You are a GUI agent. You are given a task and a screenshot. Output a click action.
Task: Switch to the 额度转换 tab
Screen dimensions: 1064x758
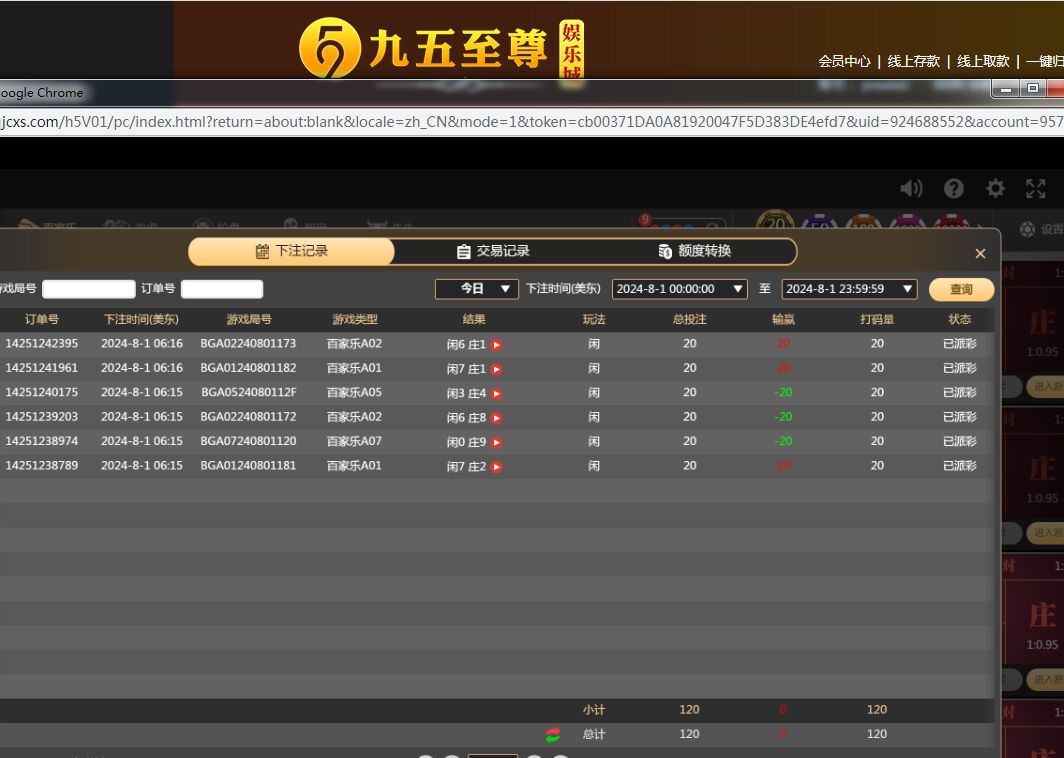pos(695,252)
